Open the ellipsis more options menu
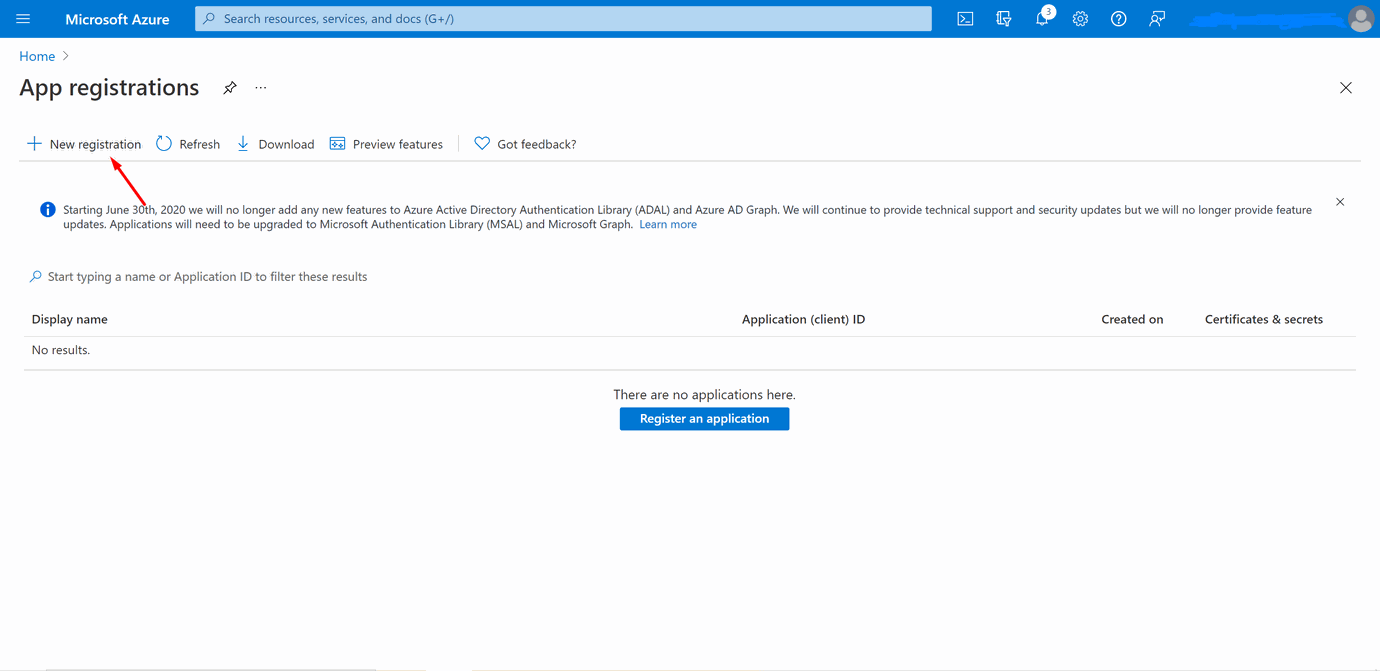This screenshot has width=1380, height=671. pos(261,88)
